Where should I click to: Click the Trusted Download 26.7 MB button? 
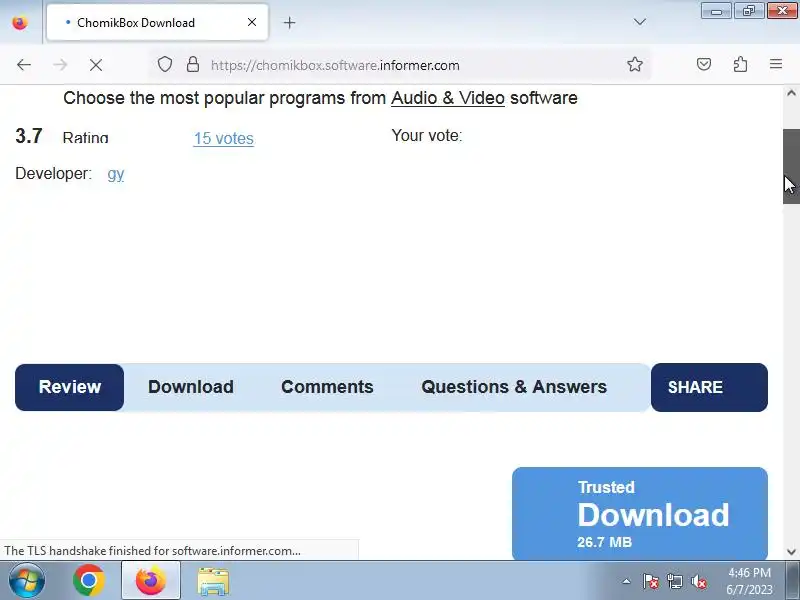[x=640, y=513]
